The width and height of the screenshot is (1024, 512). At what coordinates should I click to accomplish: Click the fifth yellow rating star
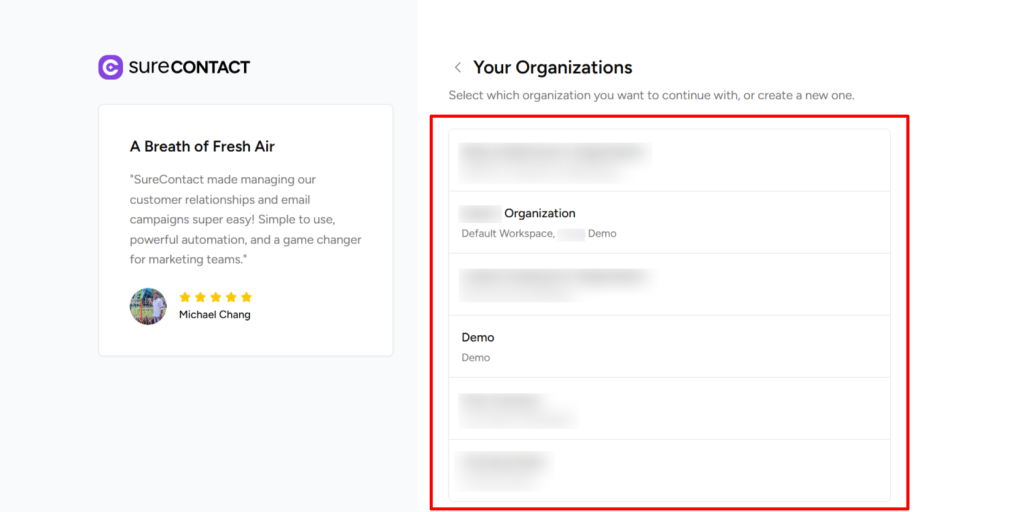[246, 297]
